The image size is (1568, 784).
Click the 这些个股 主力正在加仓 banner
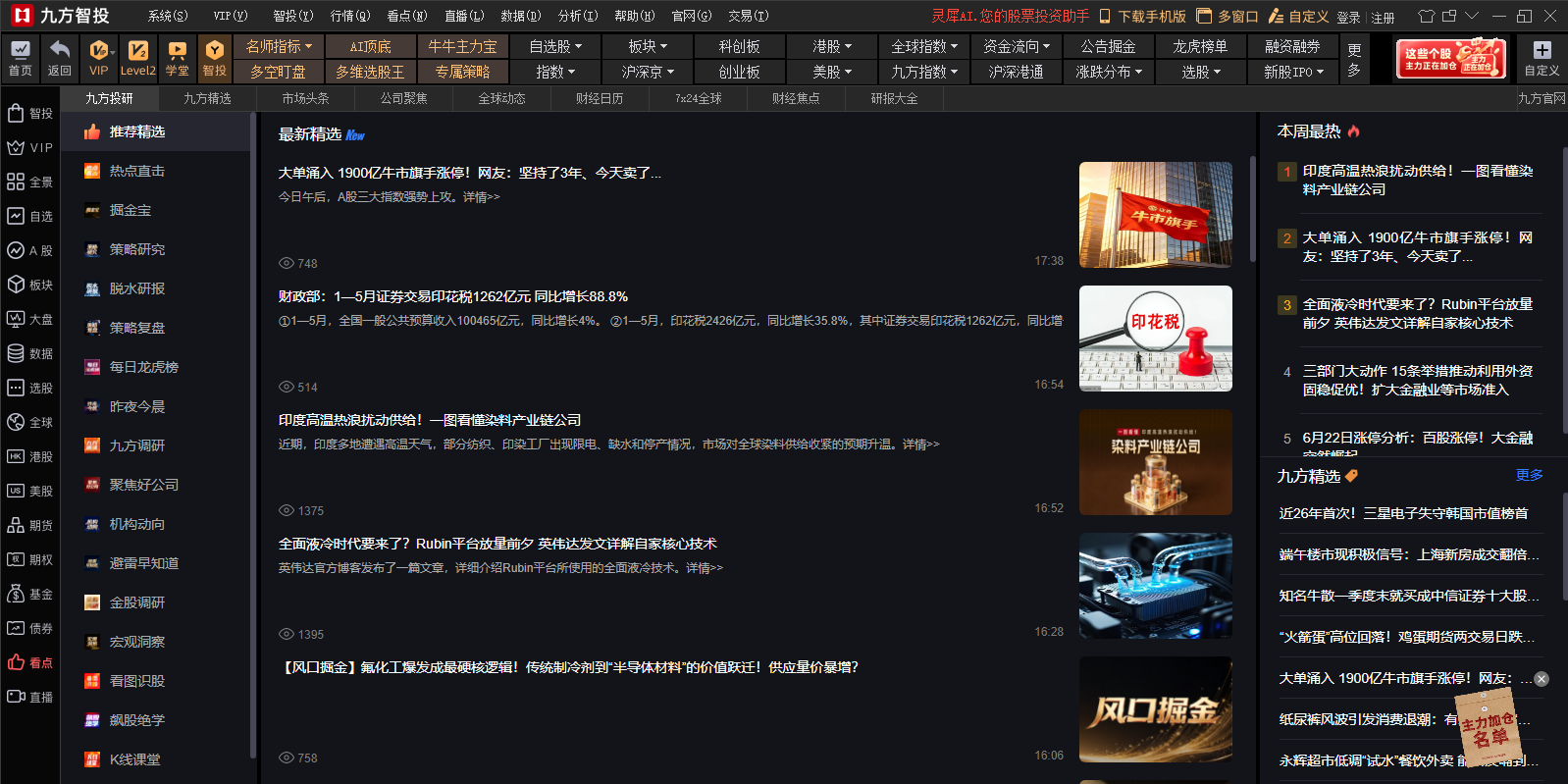[x=1451, y=58]
